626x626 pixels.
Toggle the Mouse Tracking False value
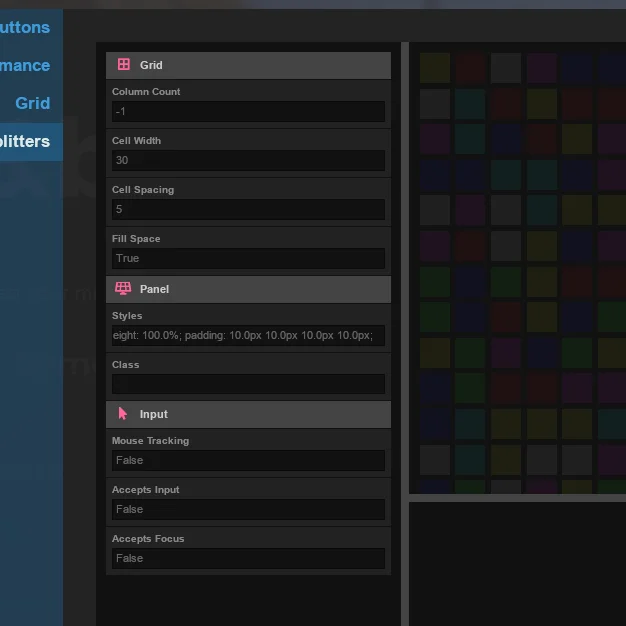248,460
